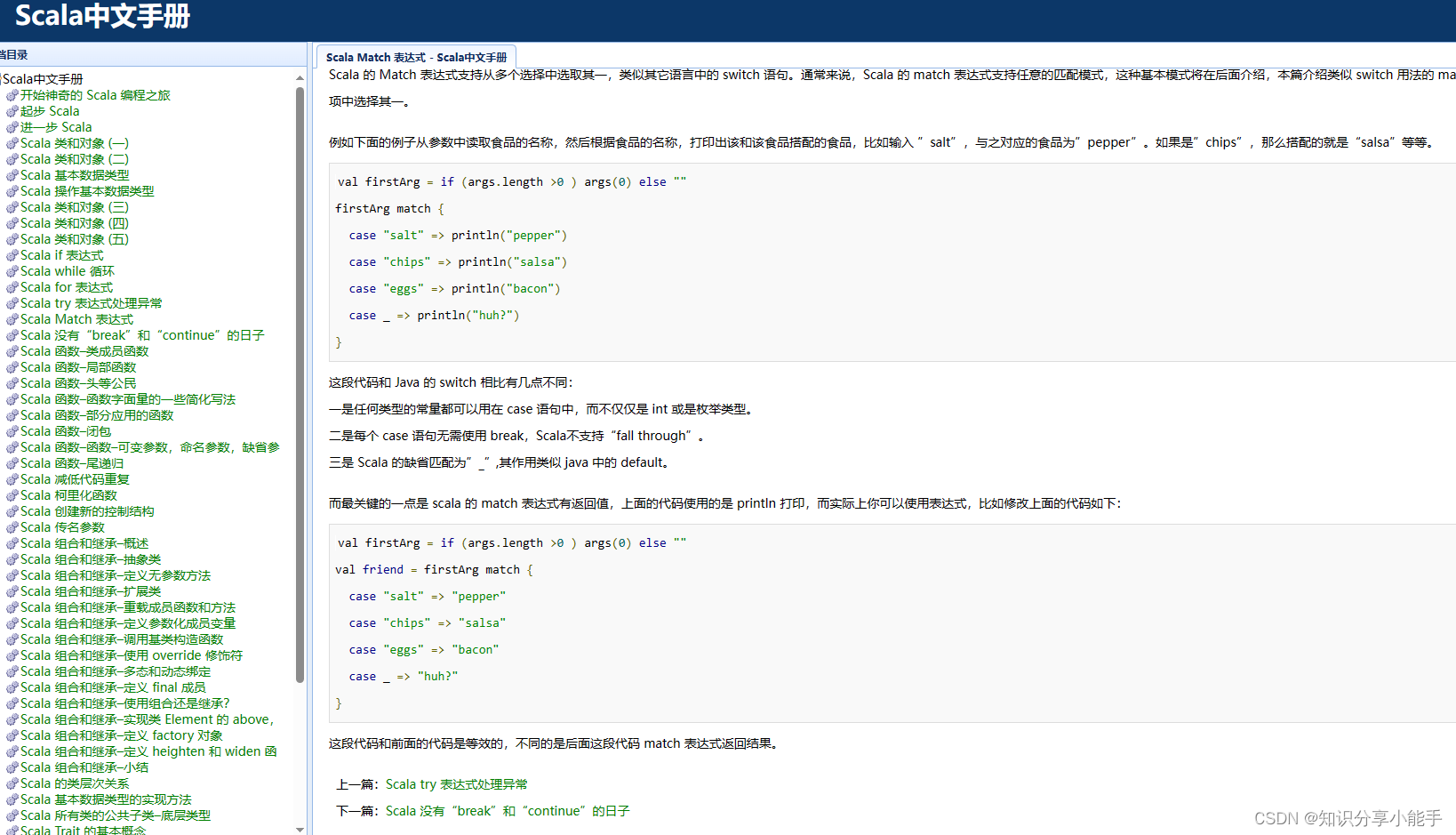Open Scala 函数–部分应用的函数
1456x835 pixels.
97,415
